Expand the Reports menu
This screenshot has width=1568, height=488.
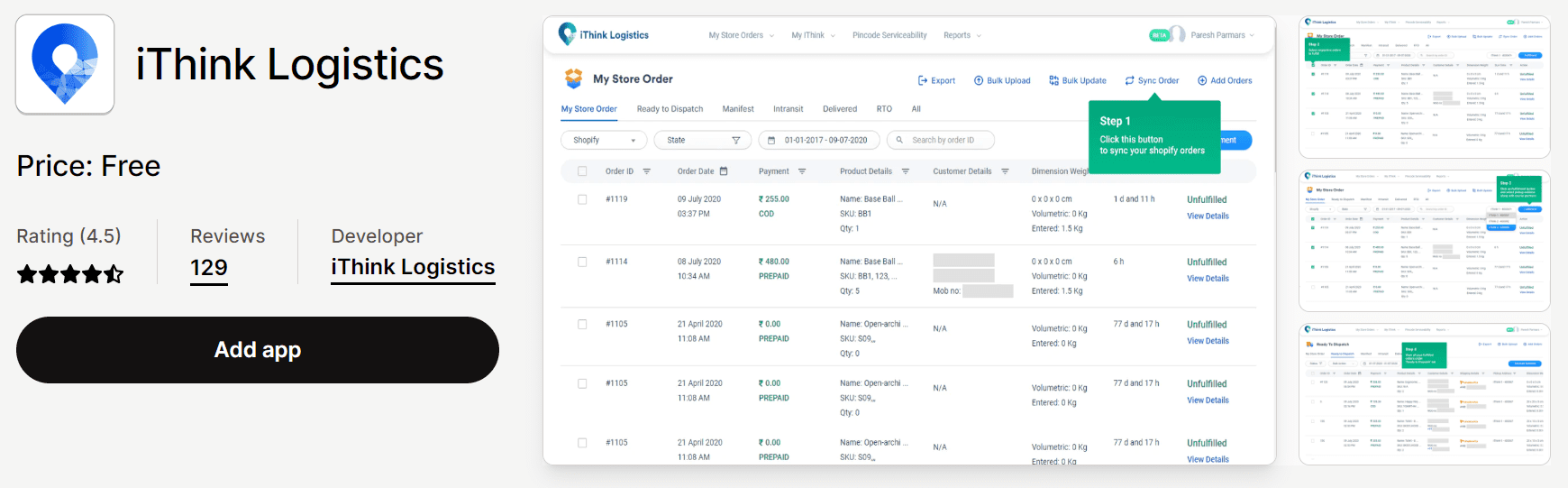(x=962, y=35)
